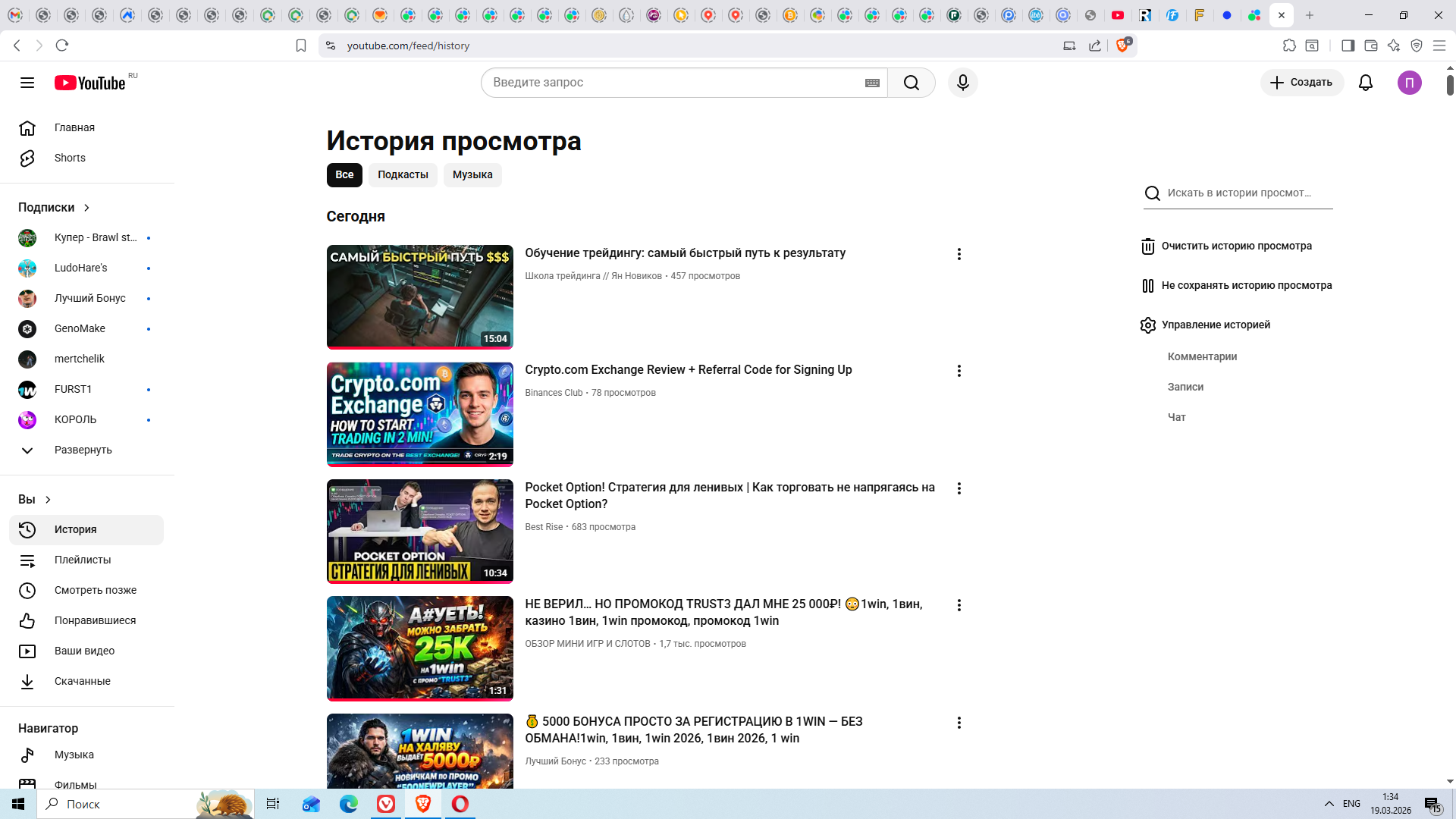Click the search magnifier button
The width and height of the screenshot is (1456, 819).
pos(911,83)
